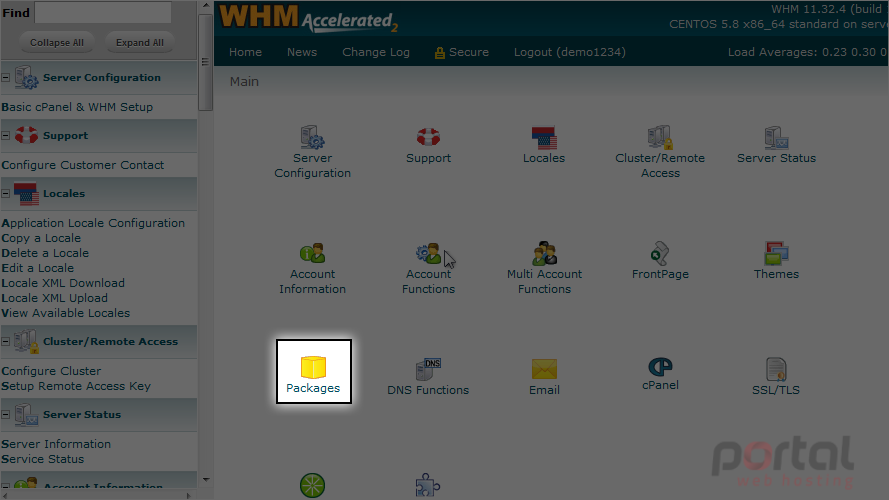
Task: Click the Secure padlock icon in navbar
Action: click(439, 53)
